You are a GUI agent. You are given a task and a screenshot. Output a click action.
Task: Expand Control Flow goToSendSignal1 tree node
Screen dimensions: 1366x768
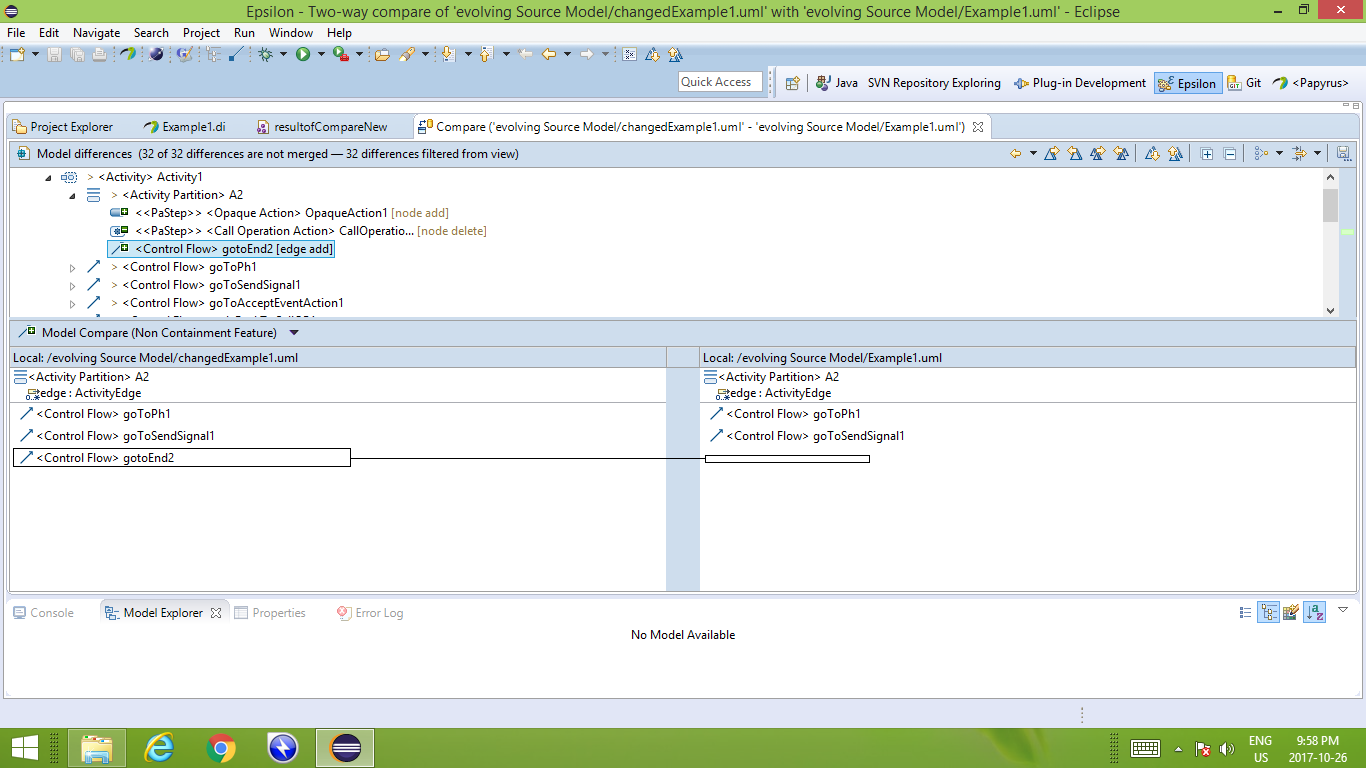coord(72,285)
